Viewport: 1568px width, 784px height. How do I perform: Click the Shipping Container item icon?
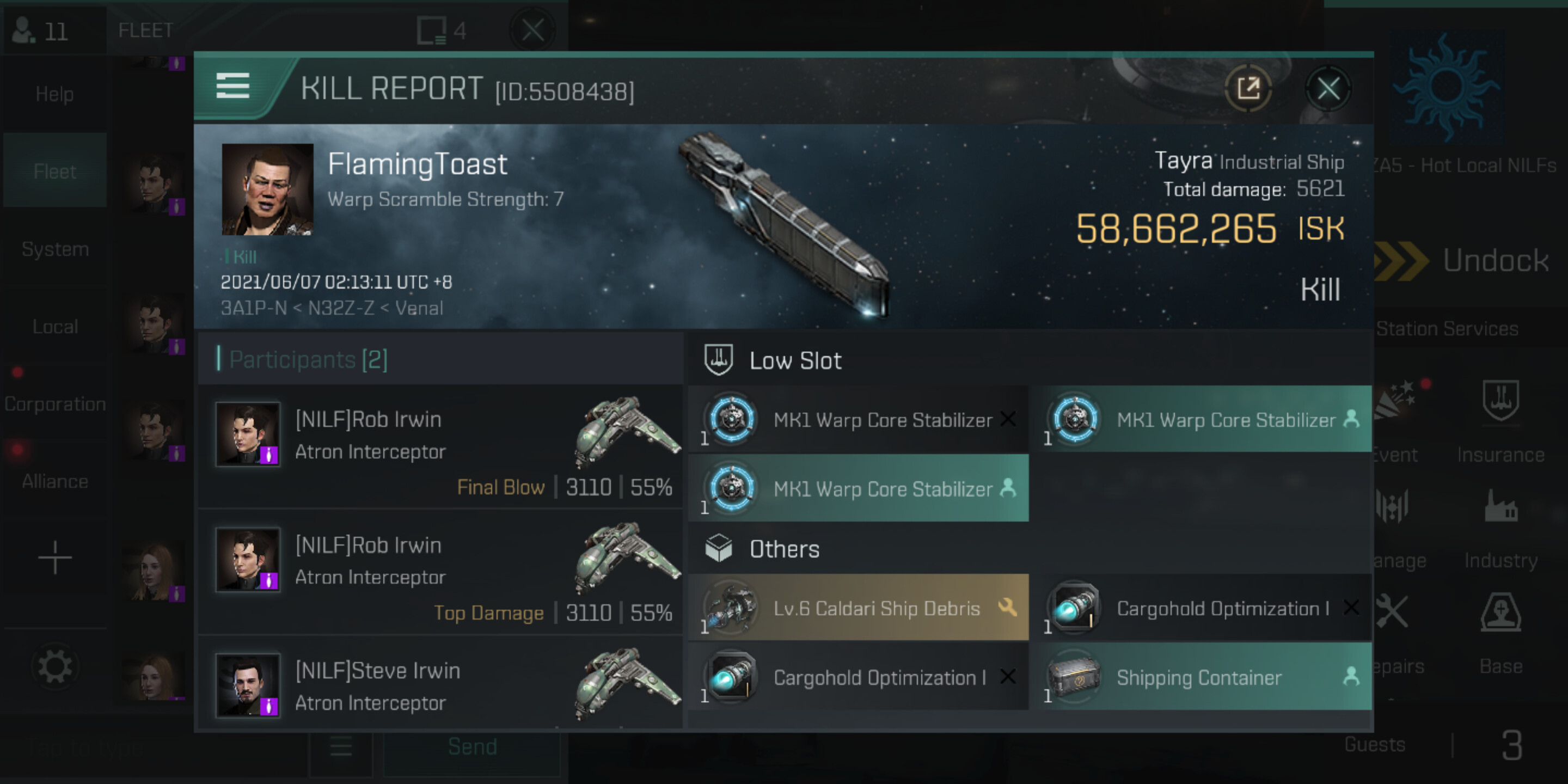point(1074,676)
